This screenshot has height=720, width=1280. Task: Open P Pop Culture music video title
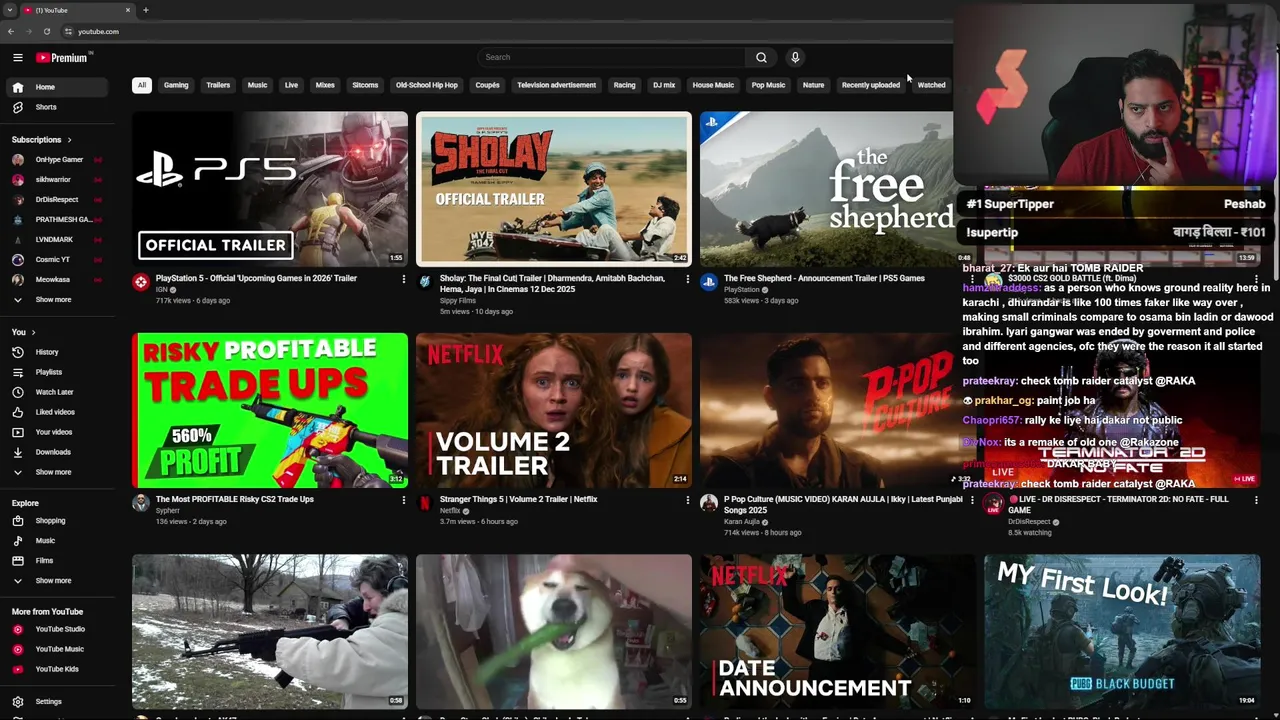843,504
